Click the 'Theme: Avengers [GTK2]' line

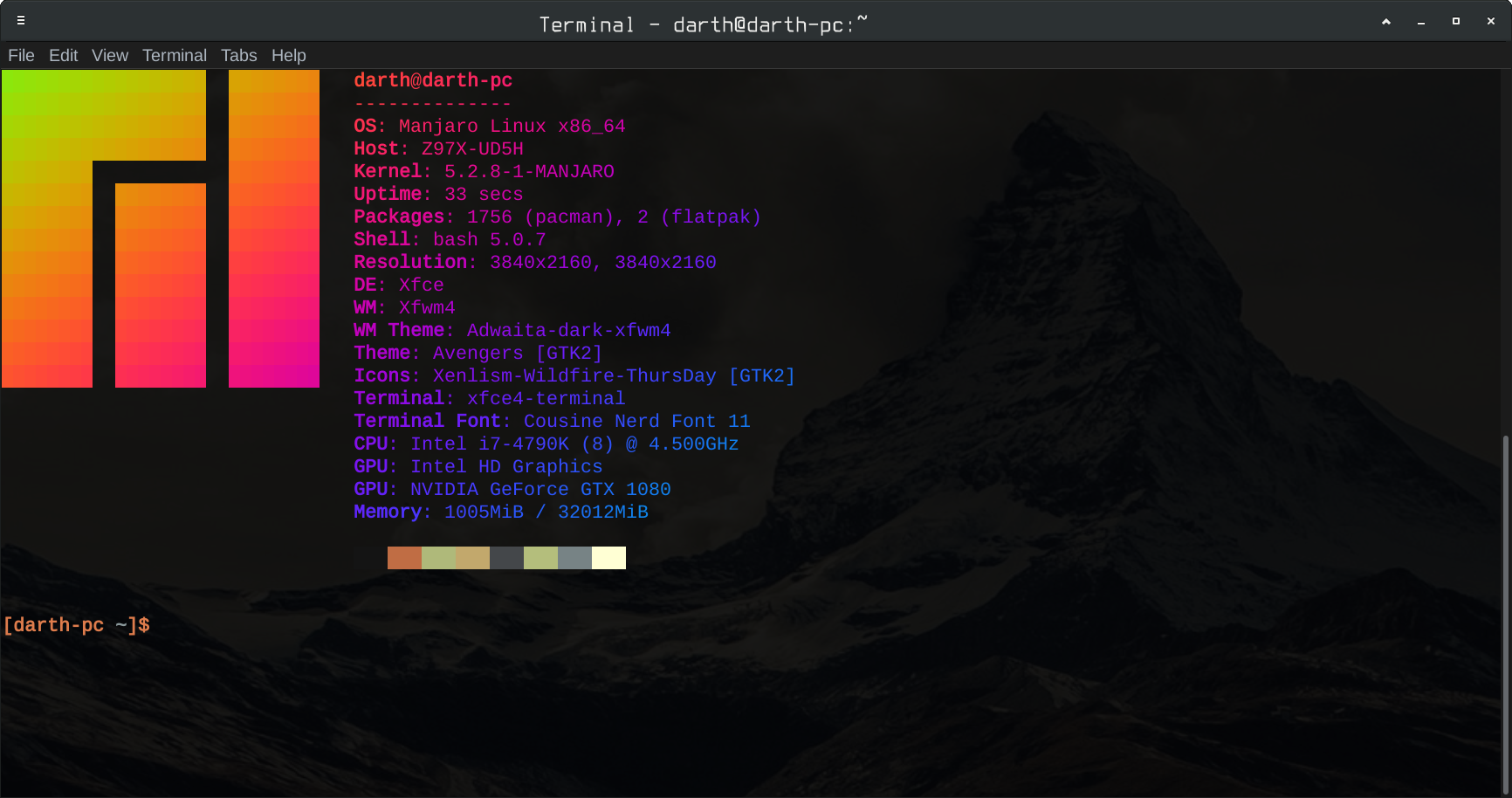(478, 353)
